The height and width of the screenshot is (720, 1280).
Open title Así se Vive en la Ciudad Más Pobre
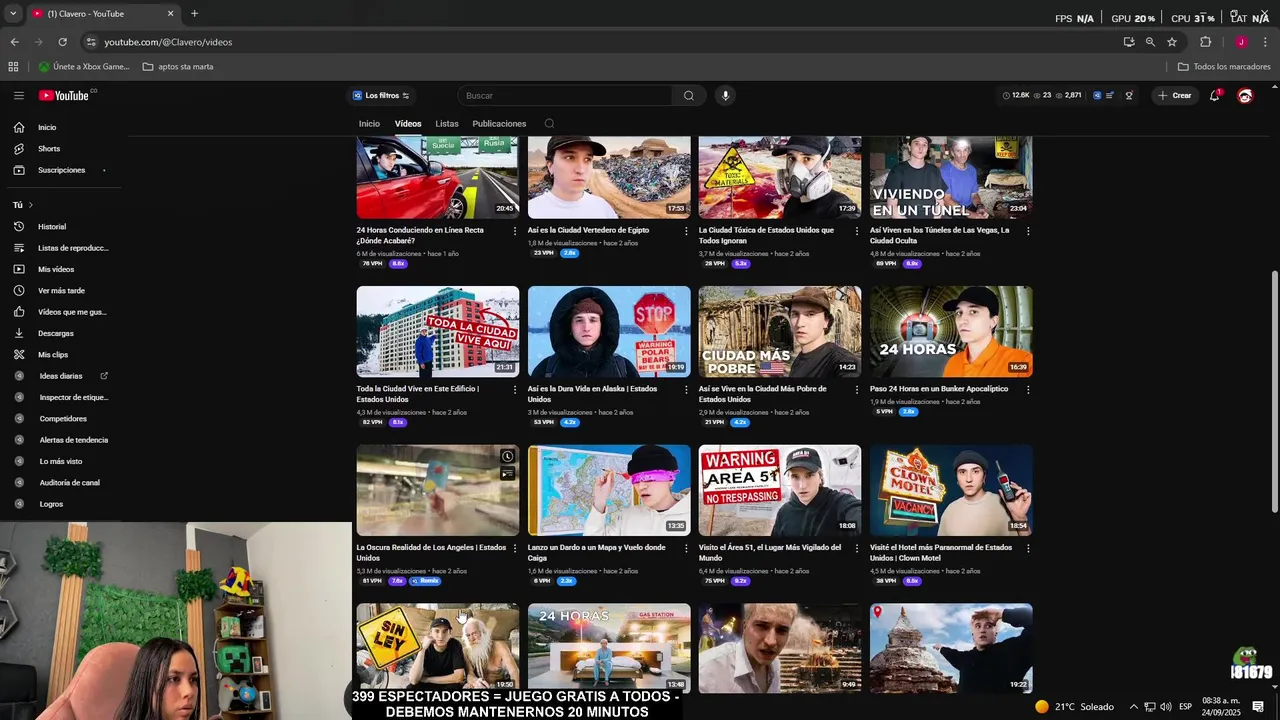coord(763,394)
